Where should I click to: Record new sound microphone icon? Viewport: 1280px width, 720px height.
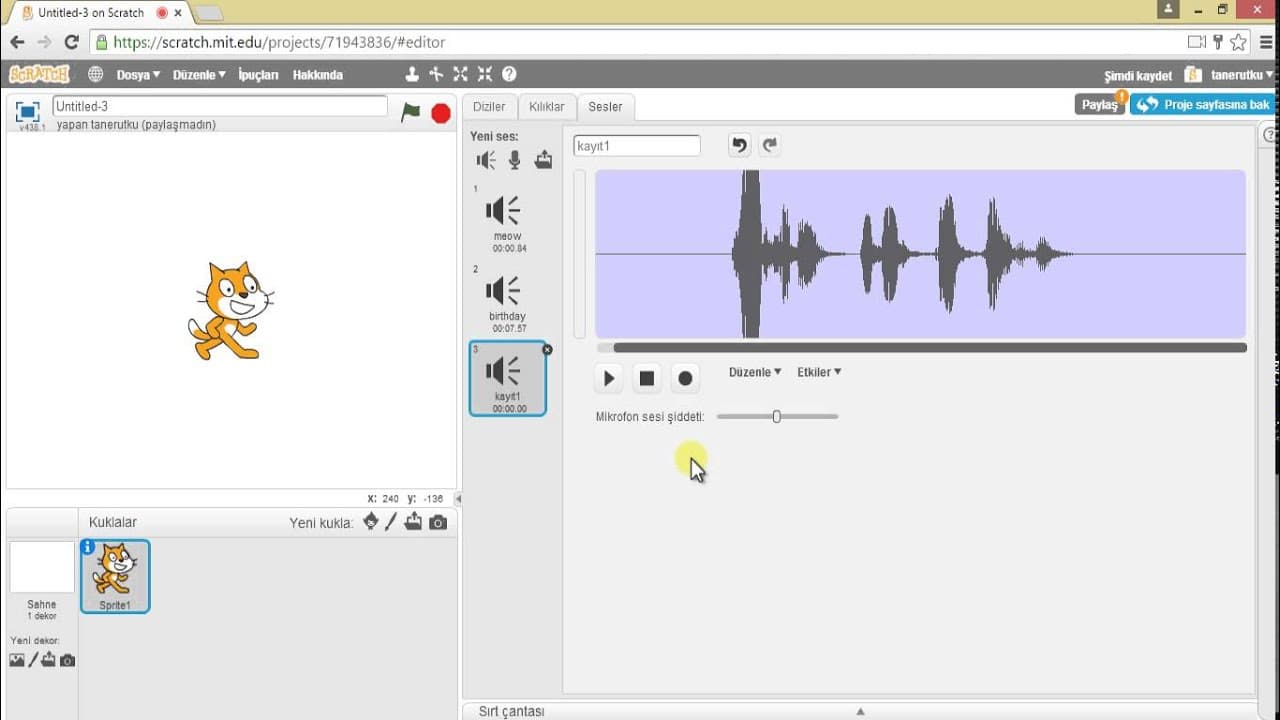[514, 160]
